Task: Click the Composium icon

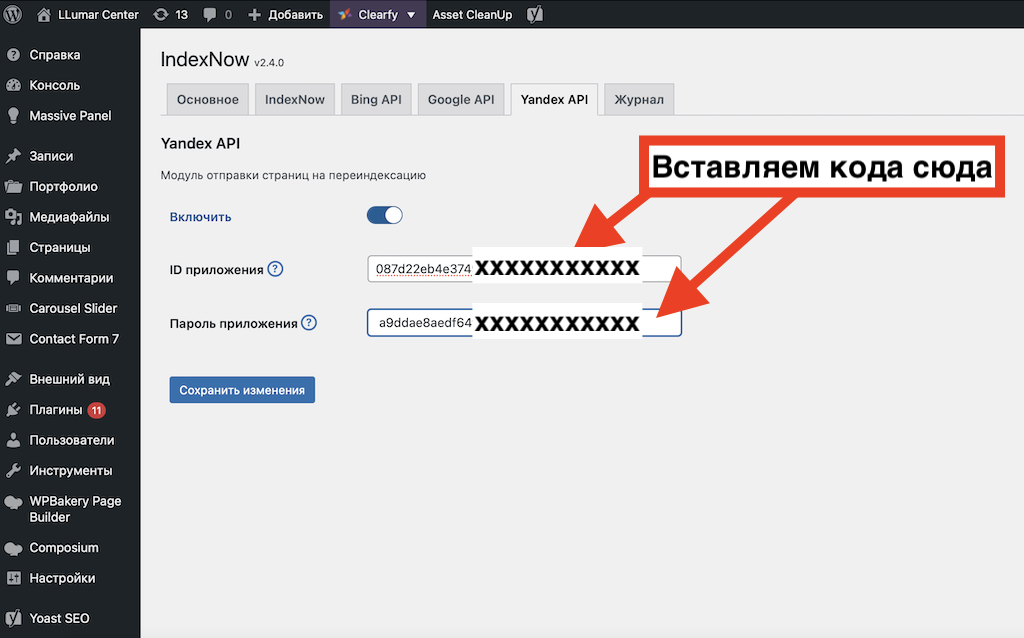Action: (x=13, y=549)
